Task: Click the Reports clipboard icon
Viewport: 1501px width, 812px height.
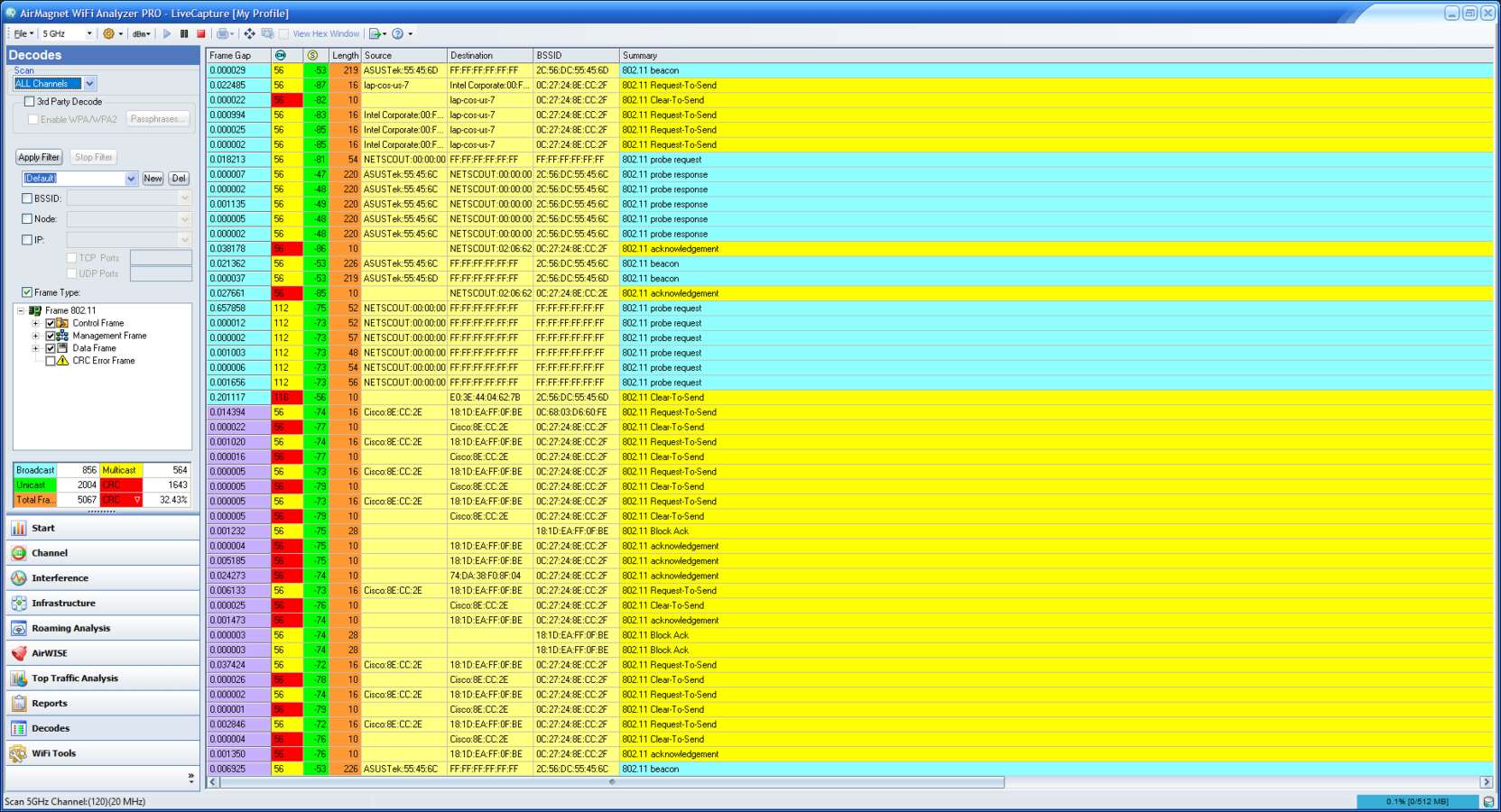Action: (x=19, y=704)
